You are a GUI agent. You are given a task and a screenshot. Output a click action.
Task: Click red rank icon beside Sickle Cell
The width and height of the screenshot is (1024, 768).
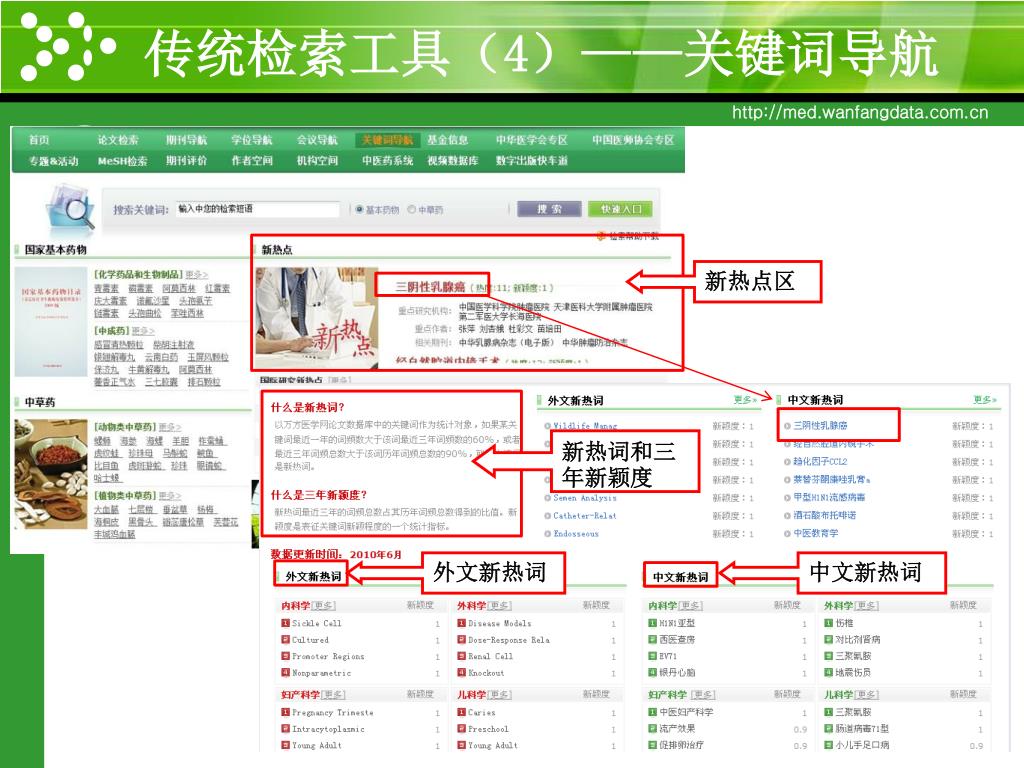(285, 623)
